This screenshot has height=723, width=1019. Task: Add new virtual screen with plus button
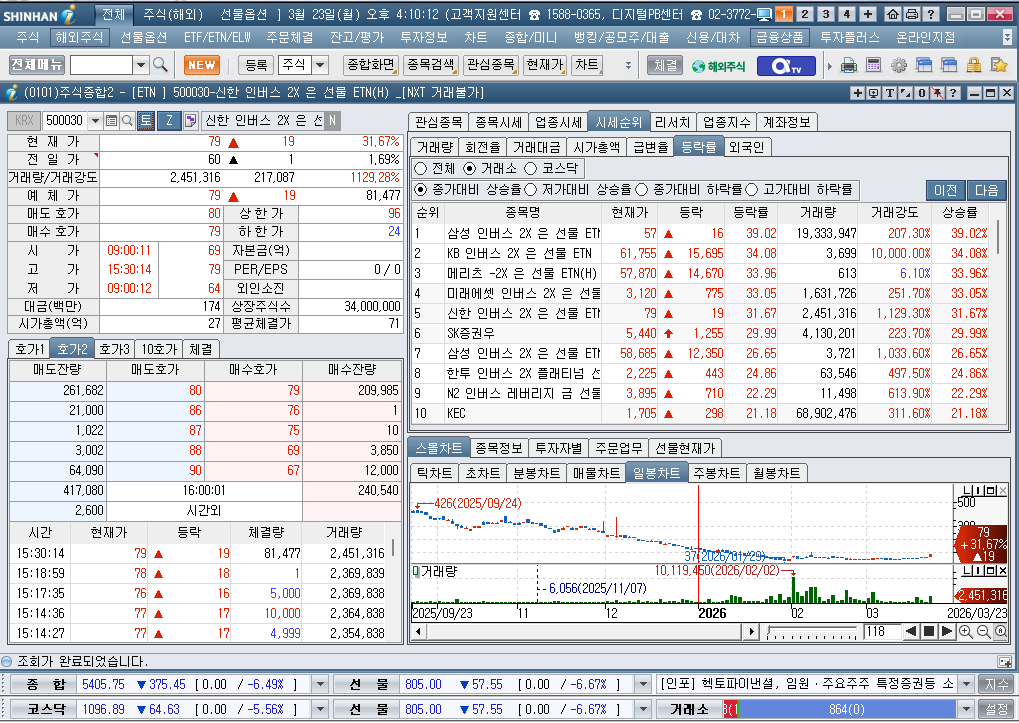(868, 14)
